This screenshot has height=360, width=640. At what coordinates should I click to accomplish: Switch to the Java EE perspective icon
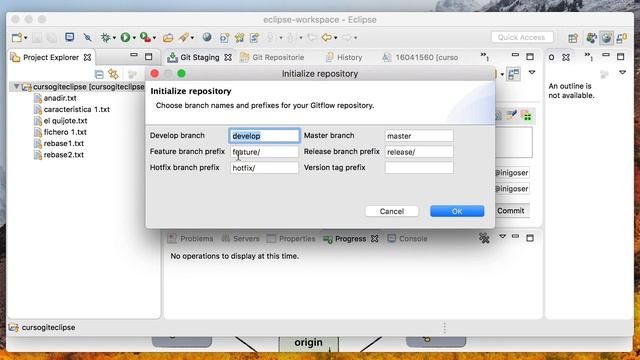[x=591, y=38]
